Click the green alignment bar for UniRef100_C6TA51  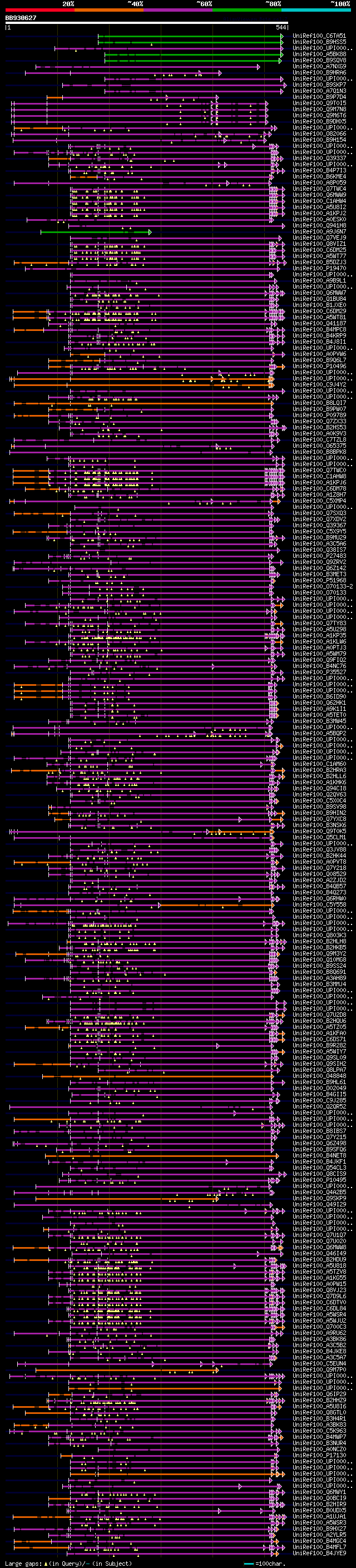click(190, 37)
